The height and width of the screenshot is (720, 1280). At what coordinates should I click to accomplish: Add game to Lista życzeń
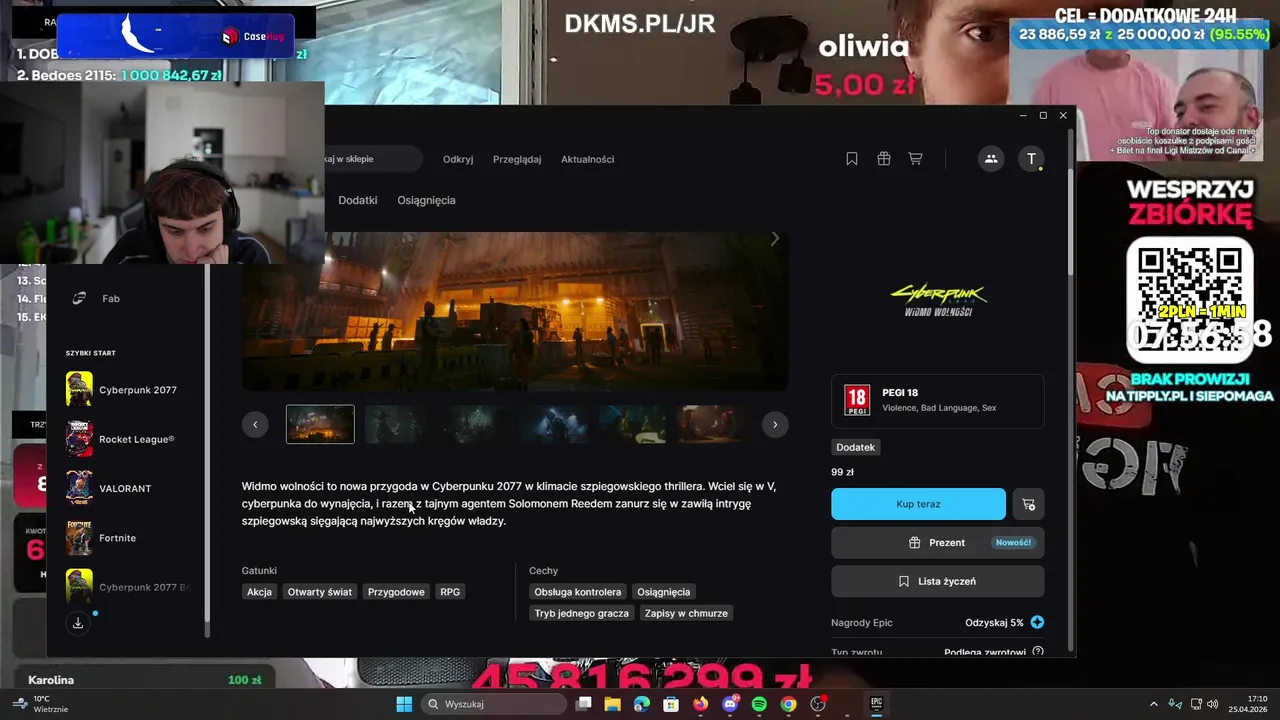pos(938,581)
